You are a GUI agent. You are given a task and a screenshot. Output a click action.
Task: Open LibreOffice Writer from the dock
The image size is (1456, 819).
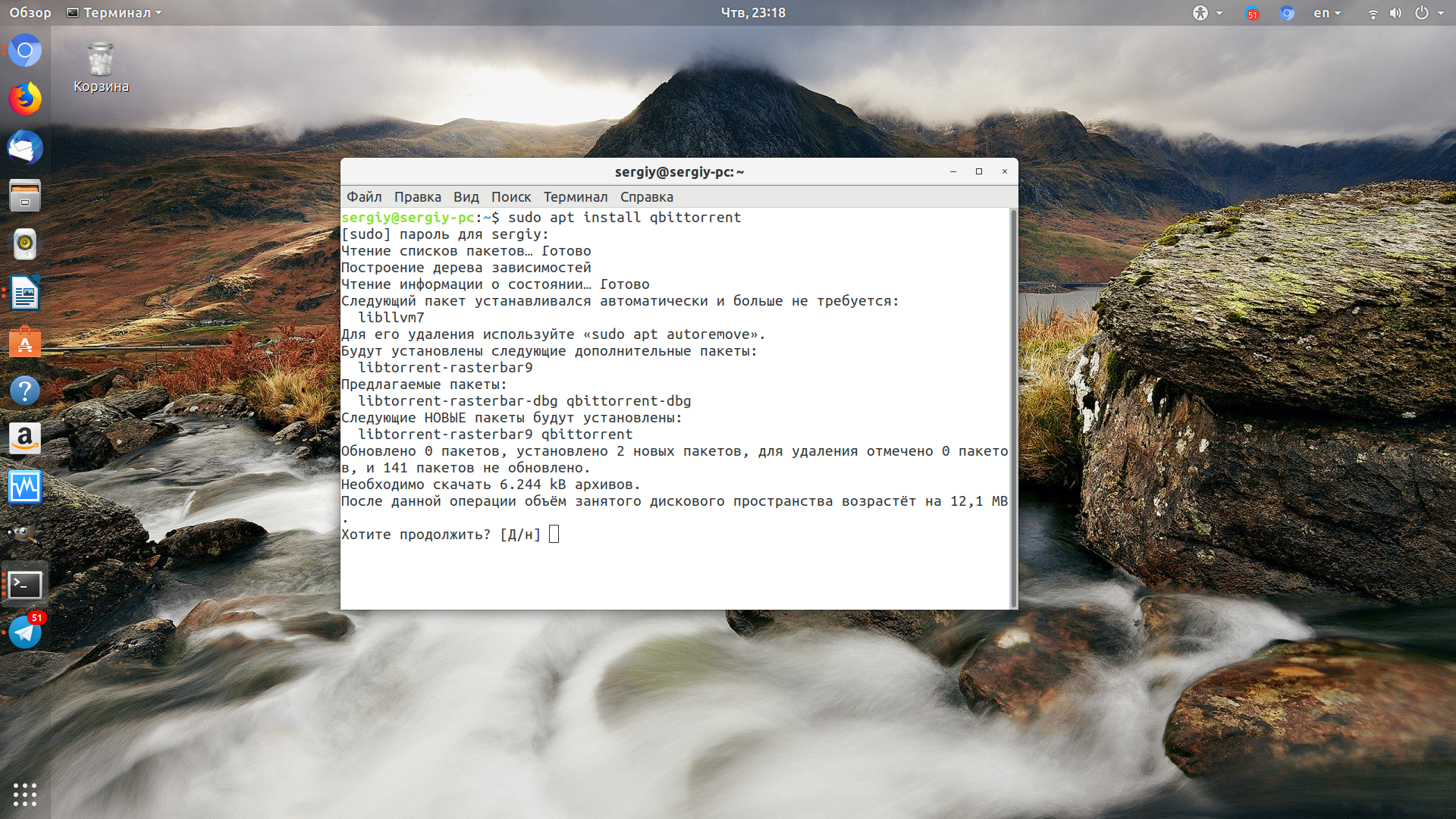(x=25, y=293)
